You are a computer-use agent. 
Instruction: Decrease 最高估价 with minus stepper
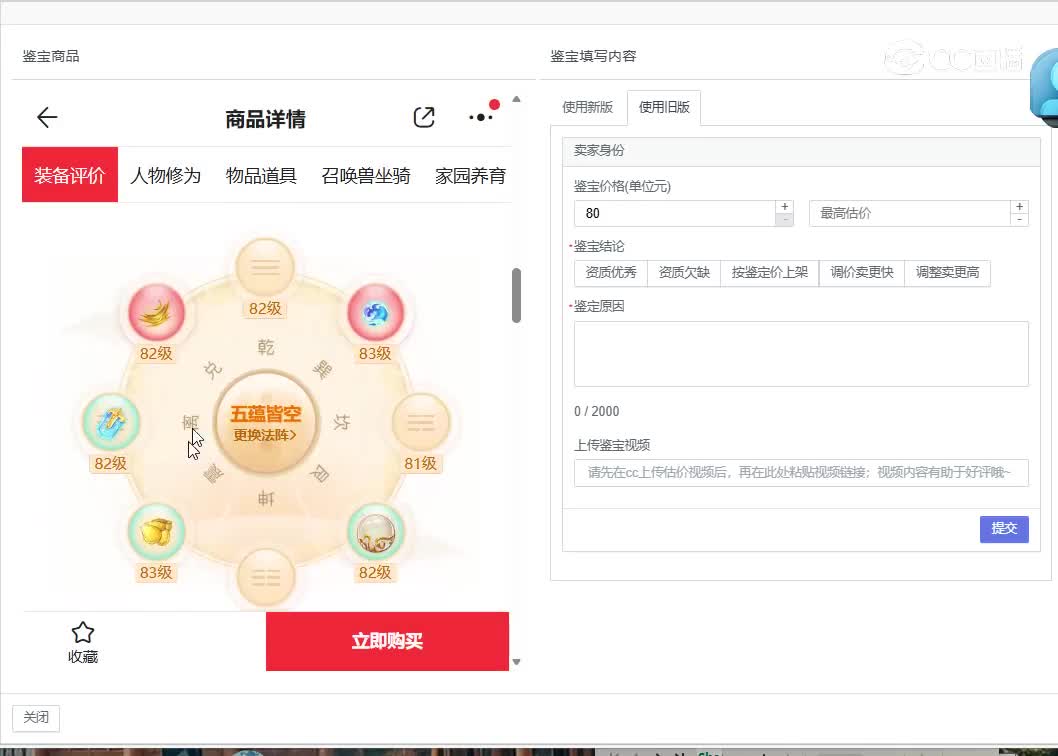(1020, 220)
